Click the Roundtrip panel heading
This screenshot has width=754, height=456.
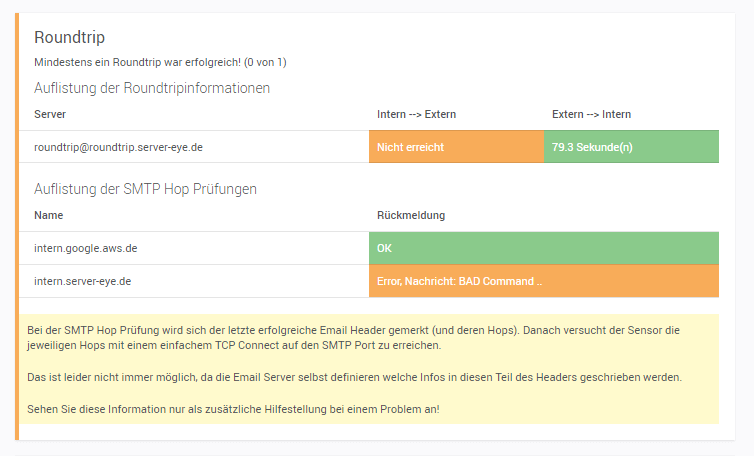[68, 37]
